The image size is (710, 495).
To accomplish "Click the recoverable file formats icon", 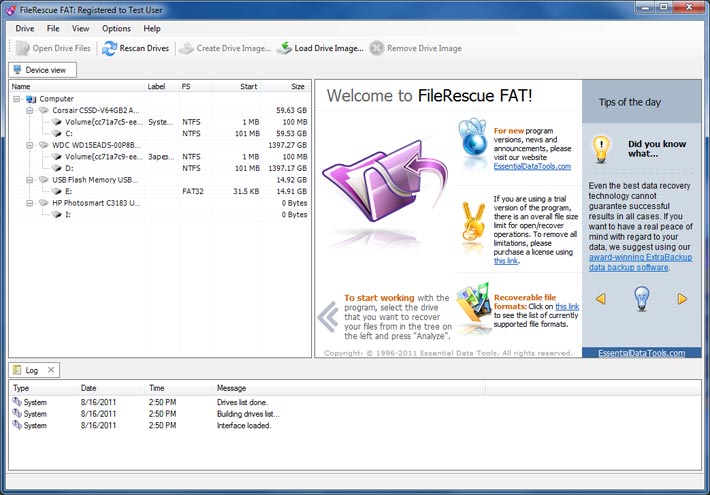I will coord(474,302).
